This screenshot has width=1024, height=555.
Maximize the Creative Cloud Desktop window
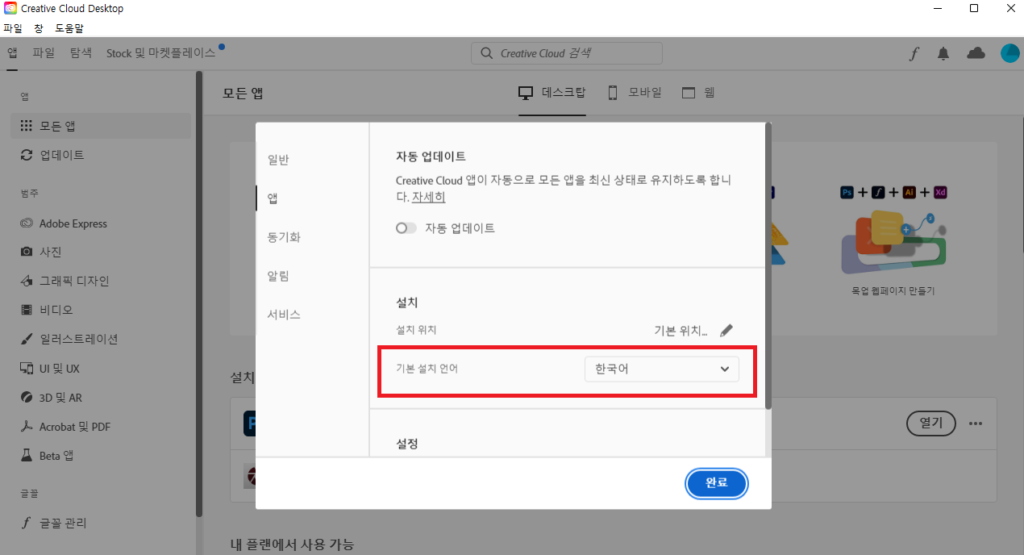(974, 8)
